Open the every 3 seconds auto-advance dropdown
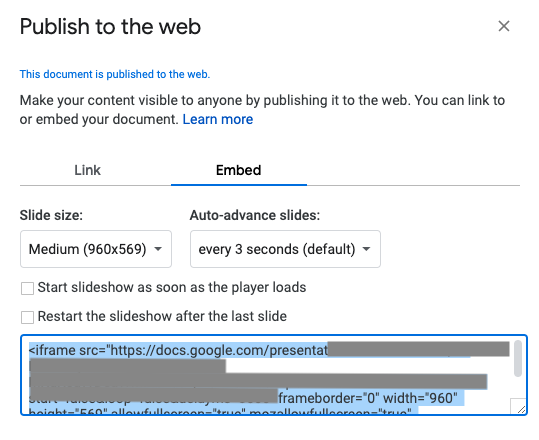Image resolution: width=539 pixels, height=440 pixels. [x=285, y=249]
